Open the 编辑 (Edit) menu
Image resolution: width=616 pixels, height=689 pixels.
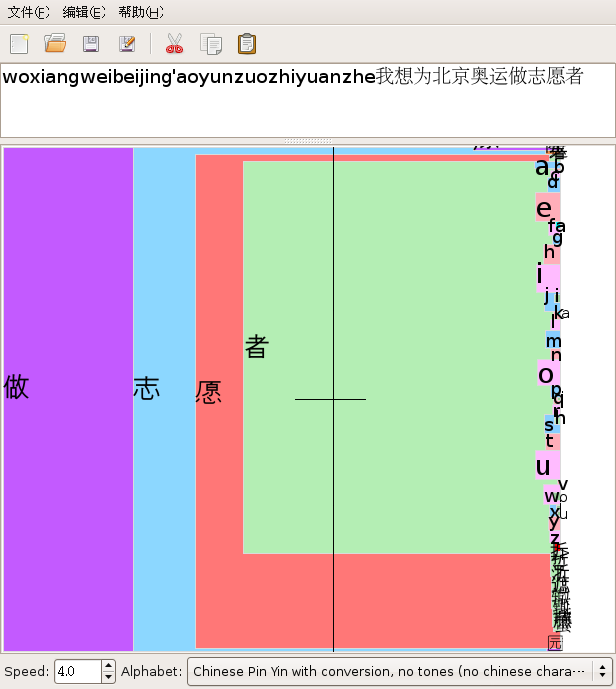(x=83, y=12)
